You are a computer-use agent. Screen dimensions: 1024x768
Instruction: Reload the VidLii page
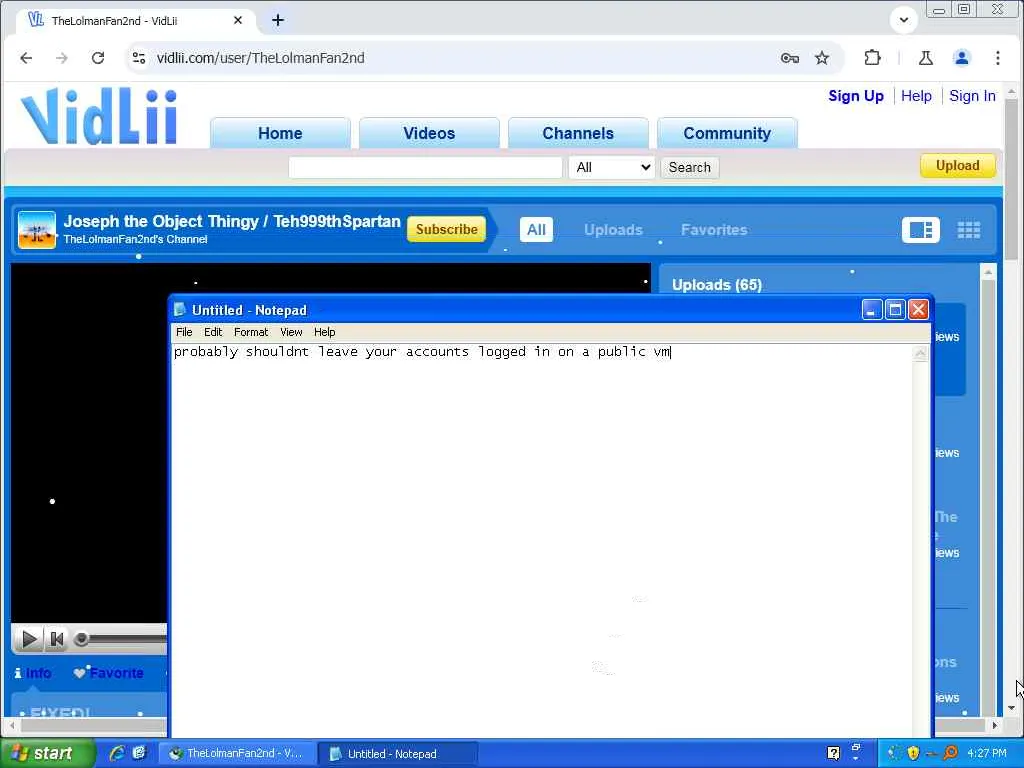point(98,58)
